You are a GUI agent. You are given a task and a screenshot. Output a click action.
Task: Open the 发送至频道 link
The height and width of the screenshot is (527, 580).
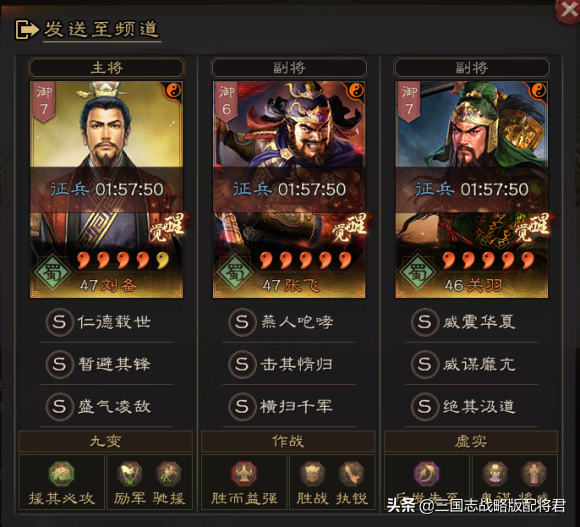102,29
